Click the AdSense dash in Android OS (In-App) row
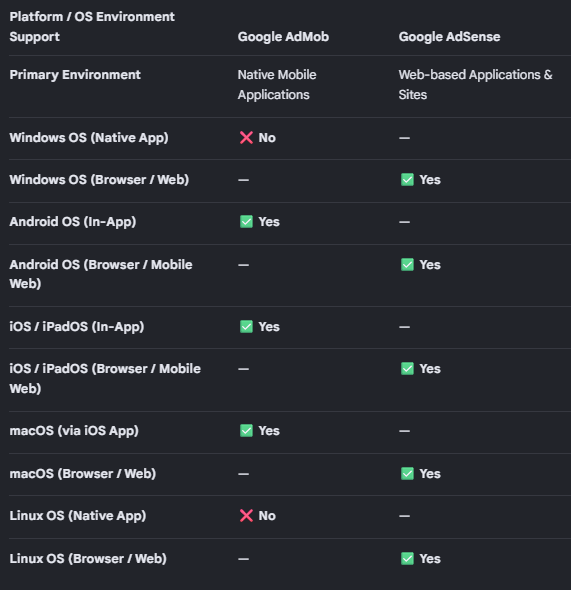This screenshot has width=571, height=590. [x=404, y=222]
